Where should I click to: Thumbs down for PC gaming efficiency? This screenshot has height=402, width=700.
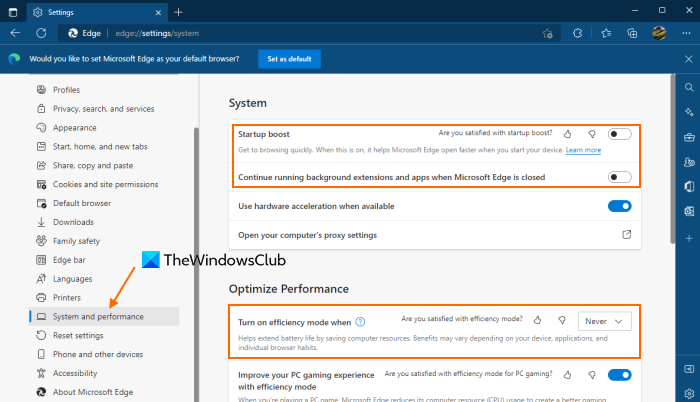click(x=592, y=375)
